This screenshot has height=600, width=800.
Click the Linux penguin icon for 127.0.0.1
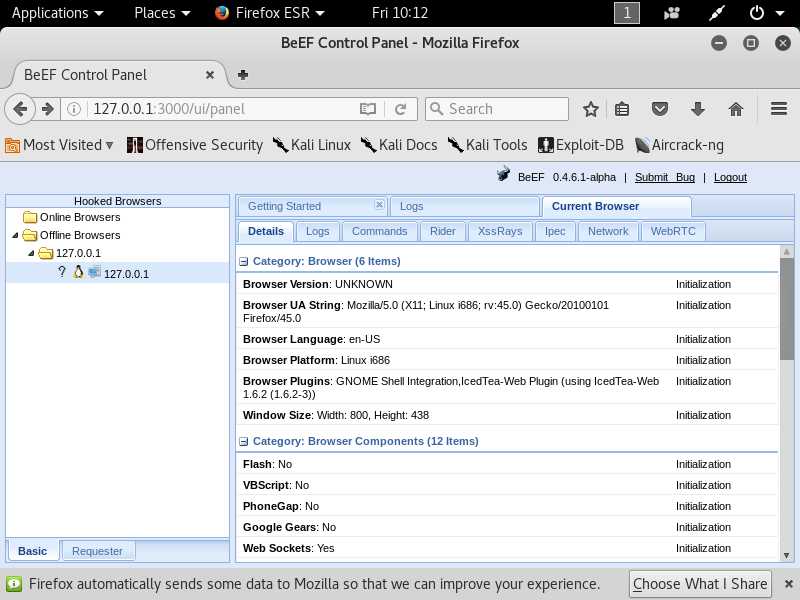coord(78,272)
